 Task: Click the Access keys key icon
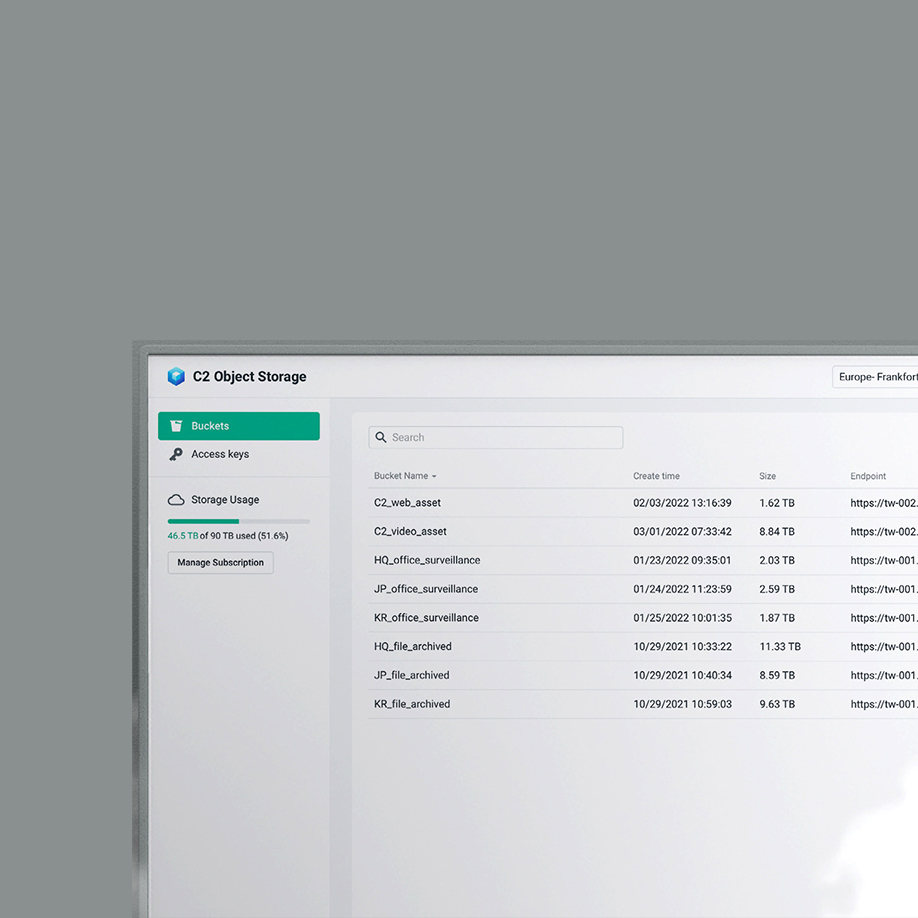click(x=176, y=454)
